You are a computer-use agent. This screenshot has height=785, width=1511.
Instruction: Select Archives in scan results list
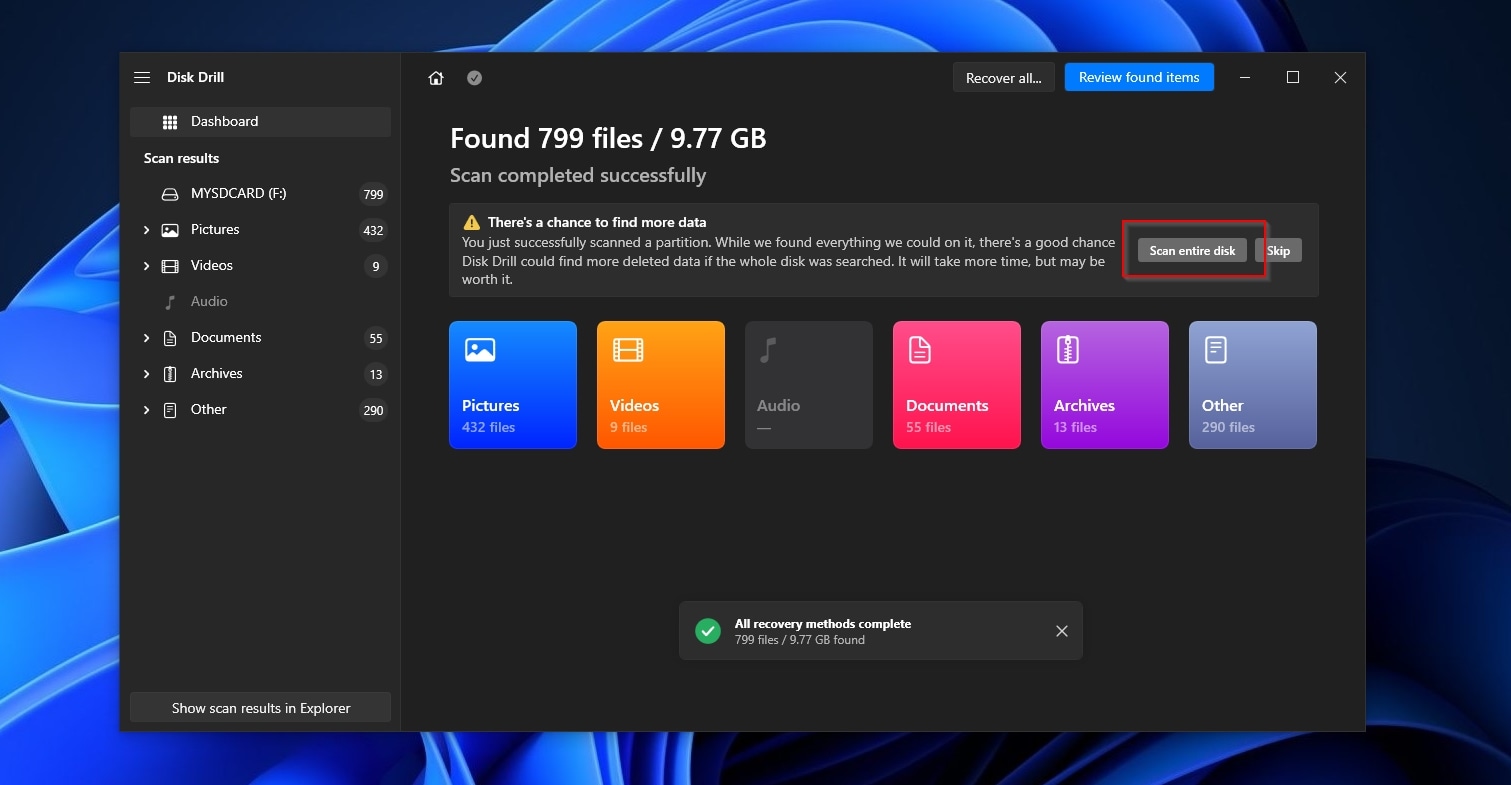(x=260, y=374)
